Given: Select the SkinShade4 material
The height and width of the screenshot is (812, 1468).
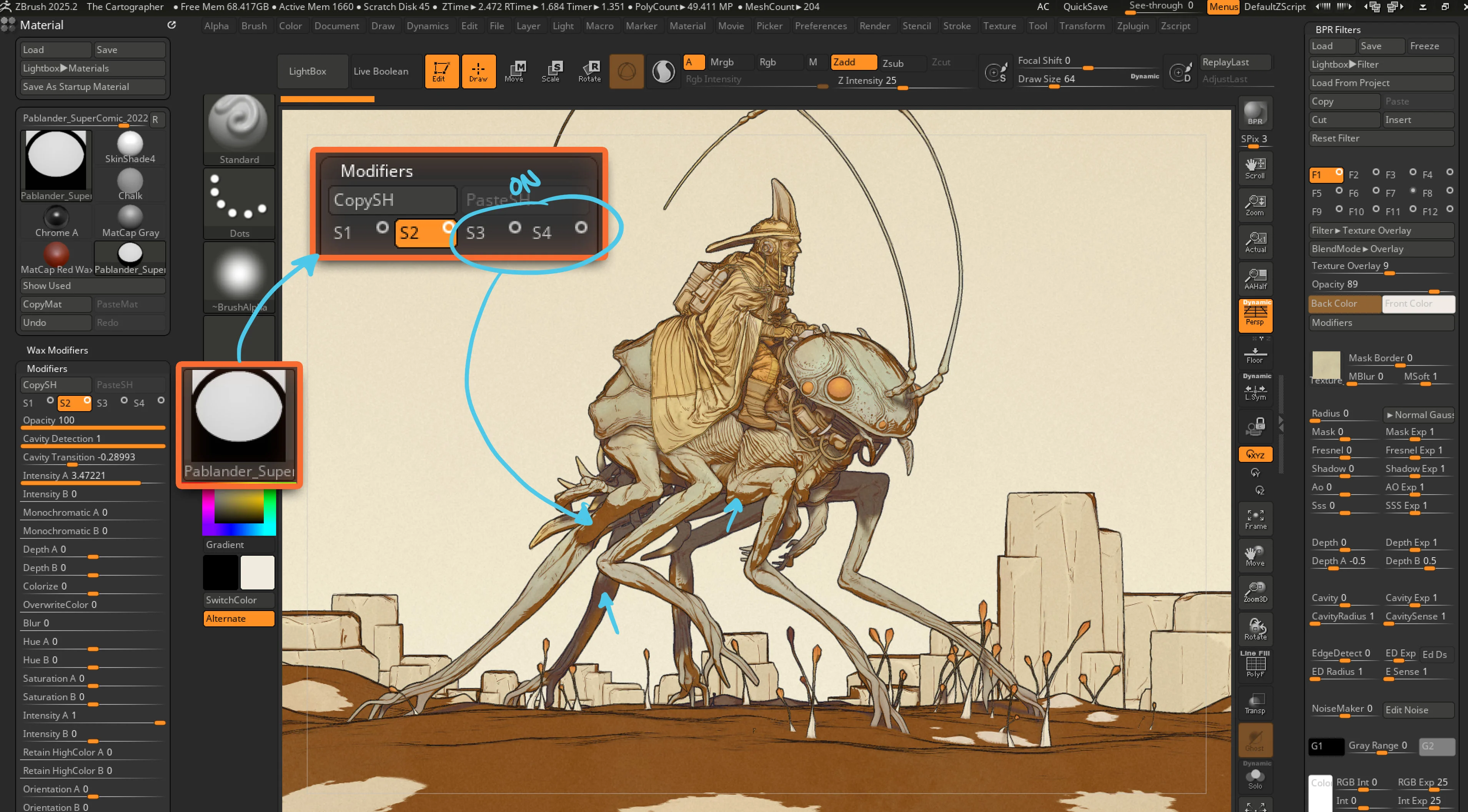Looking at the screenshot, I should pyautogui.click(x=130, y=148).
